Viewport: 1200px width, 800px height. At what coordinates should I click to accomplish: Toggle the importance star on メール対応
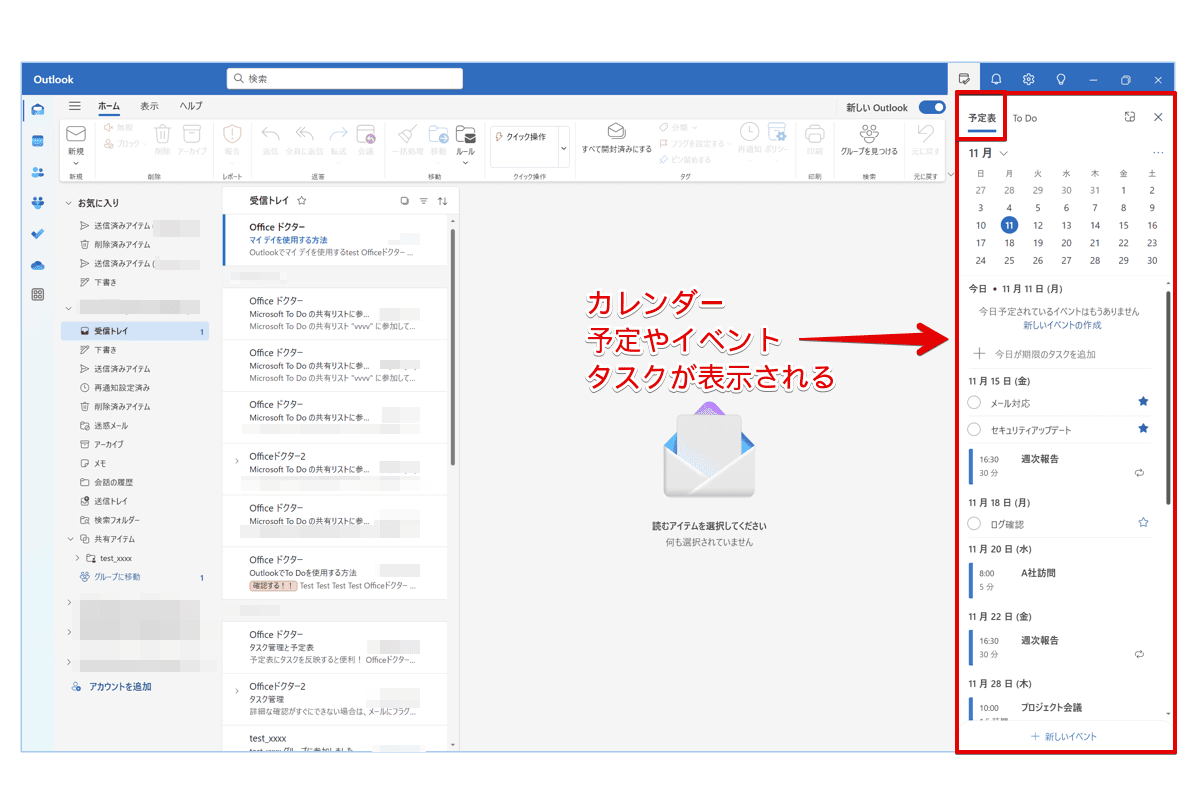coord(1143,402)
